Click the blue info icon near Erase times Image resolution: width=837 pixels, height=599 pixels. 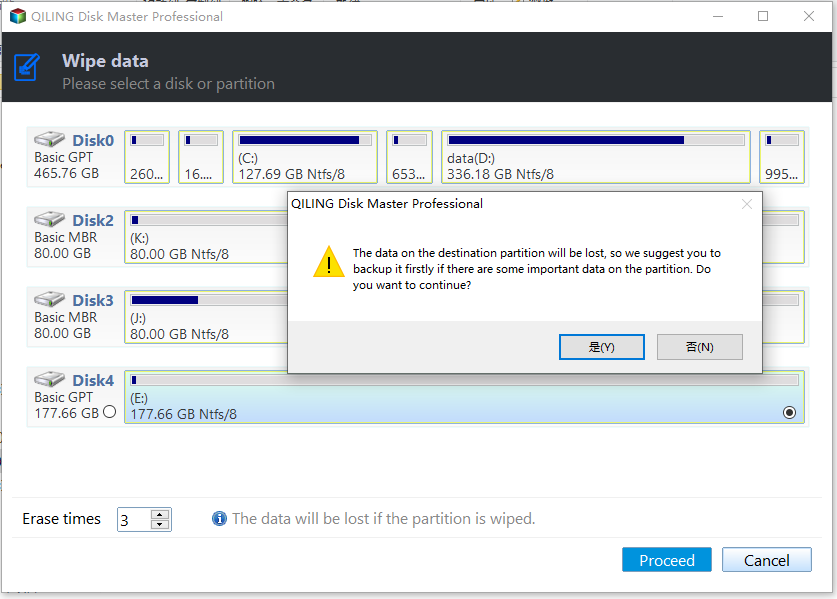point(219,518)
